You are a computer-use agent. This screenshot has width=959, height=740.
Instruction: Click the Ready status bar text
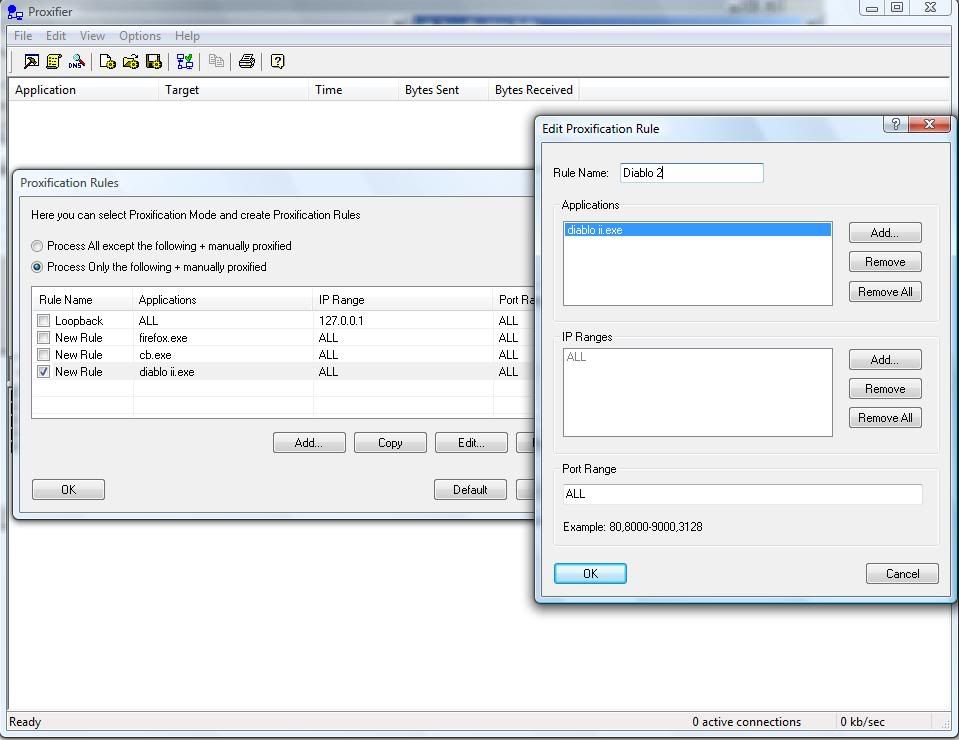click(x=25, y=722)
